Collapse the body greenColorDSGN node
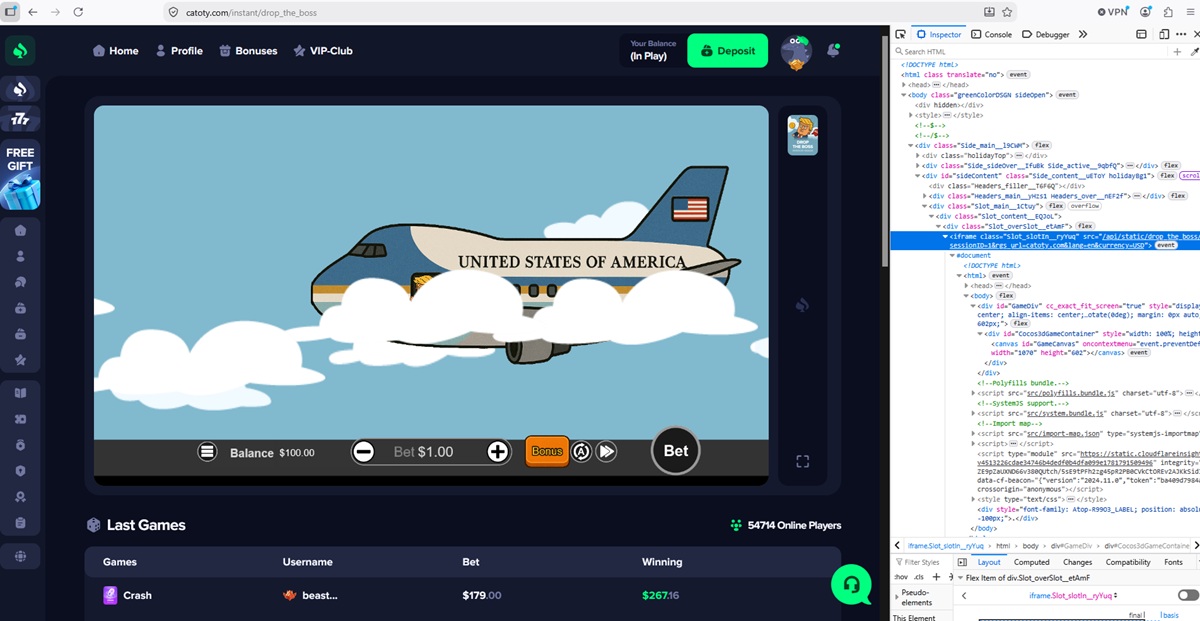The width and height of the screenshot is (1200, 621). (x=904, y=95)
